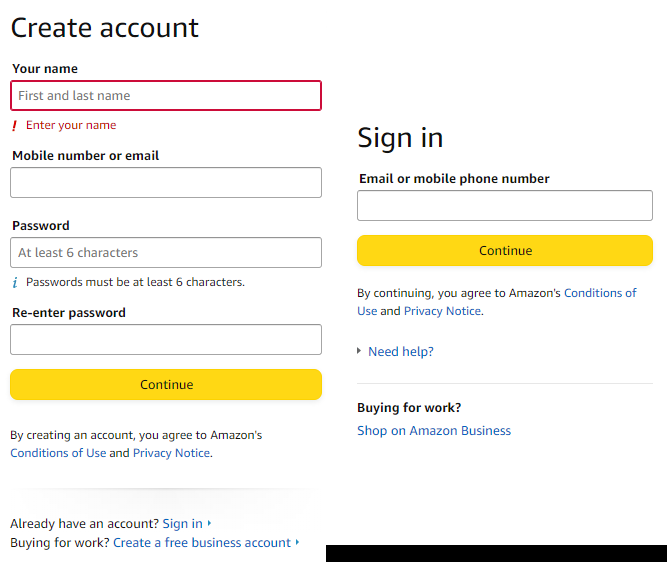Open Privacy Notice in the Sign in panel
Image resolution: width=667 pixels, height=562 pixels.
coord(442,311)
